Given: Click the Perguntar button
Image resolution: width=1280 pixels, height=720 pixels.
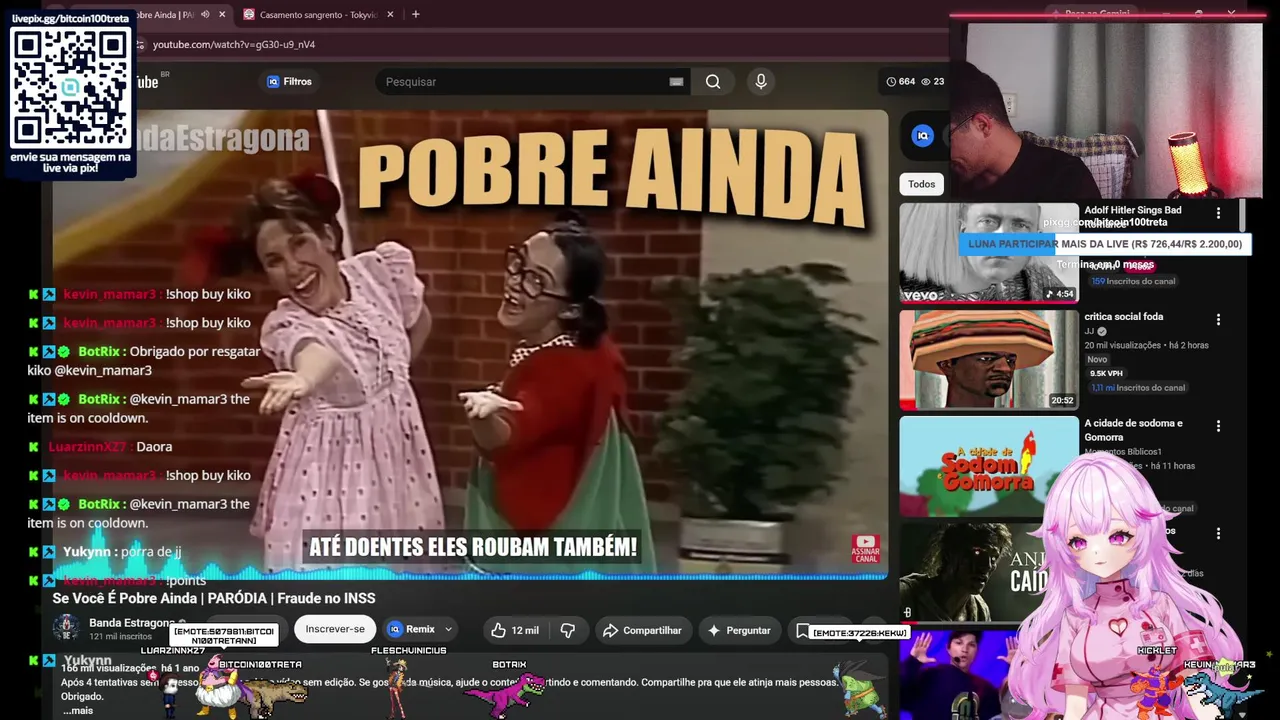Looking at the screenshot, I should click(x=738, y=630).
